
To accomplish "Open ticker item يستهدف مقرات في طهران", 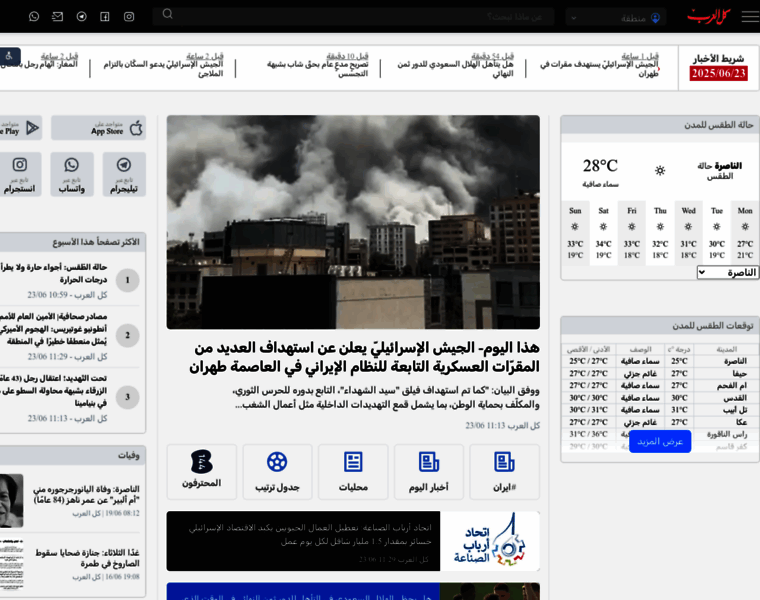I will [x=600, y=68].
